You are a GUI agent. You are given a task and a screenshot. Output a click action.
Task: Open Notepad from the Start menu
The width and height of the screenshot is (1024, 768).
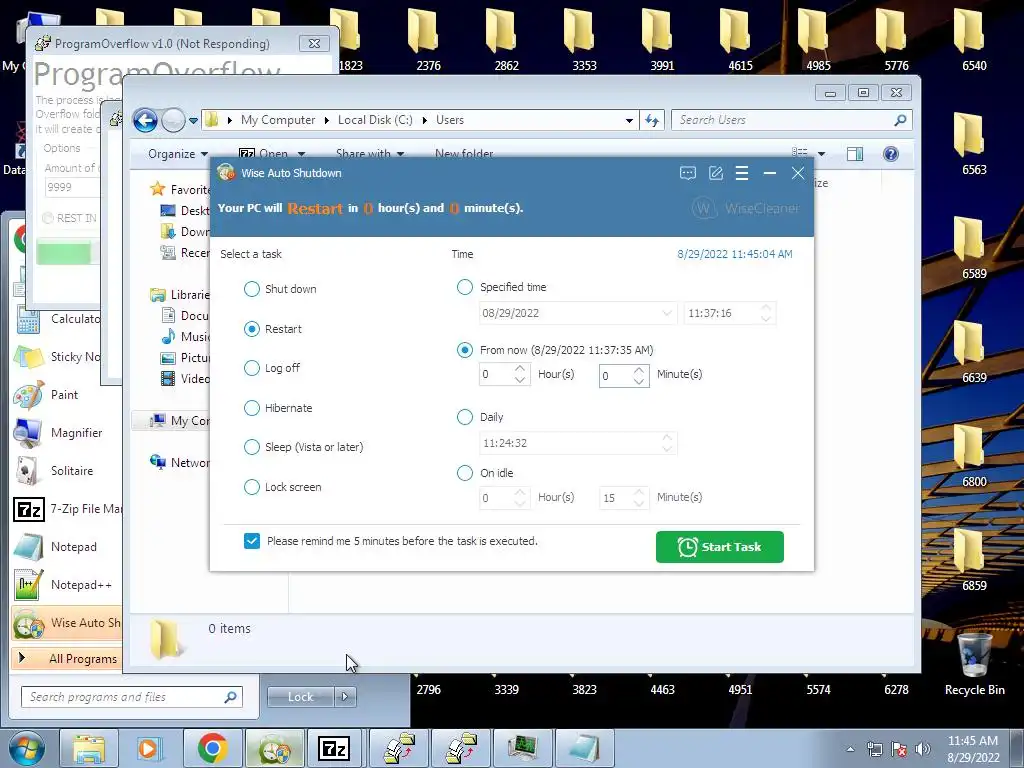pyautogui.click(x=65, y=547)
